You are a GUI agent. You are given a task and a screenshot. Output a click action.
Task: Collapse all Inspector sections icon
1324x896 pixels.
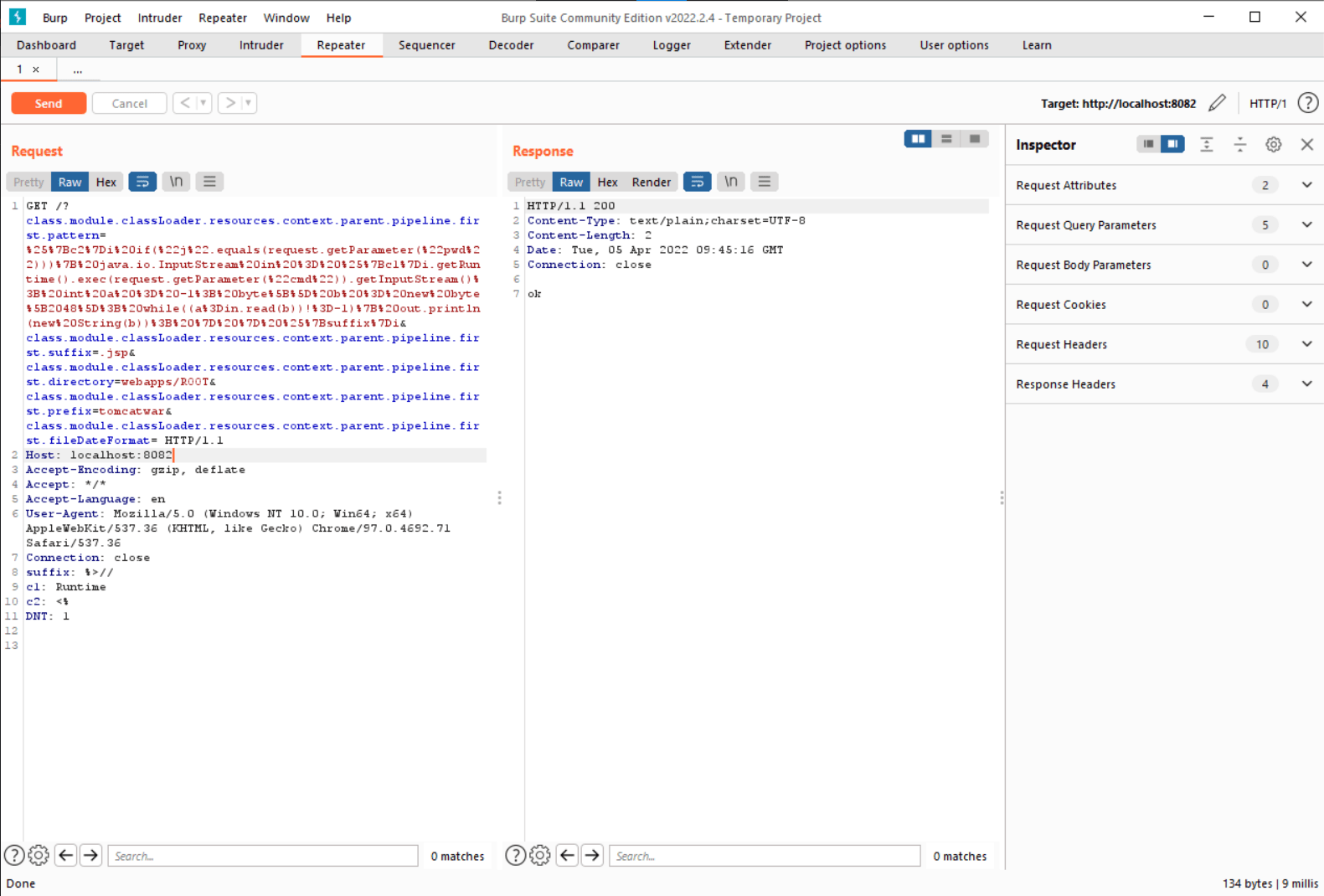[x=1240, y=144]
